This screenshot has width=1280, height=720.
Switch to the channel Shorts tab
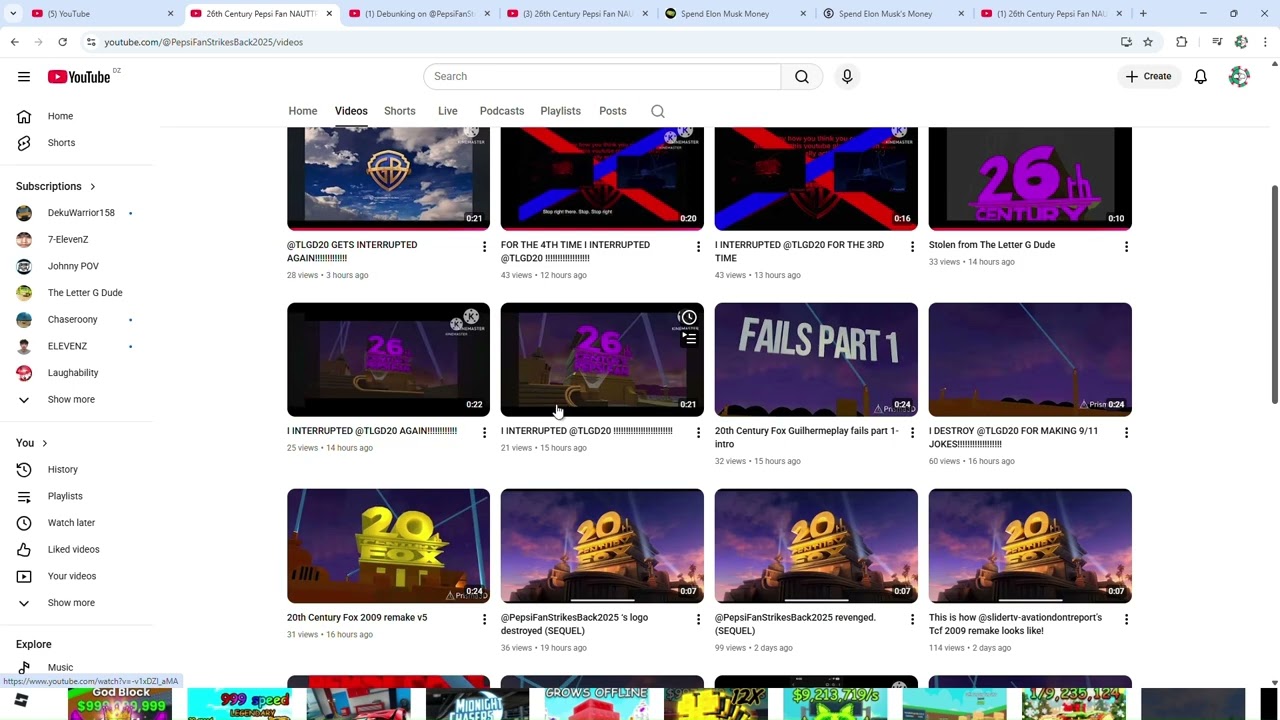pyautogui.click(x=400, y=111)
